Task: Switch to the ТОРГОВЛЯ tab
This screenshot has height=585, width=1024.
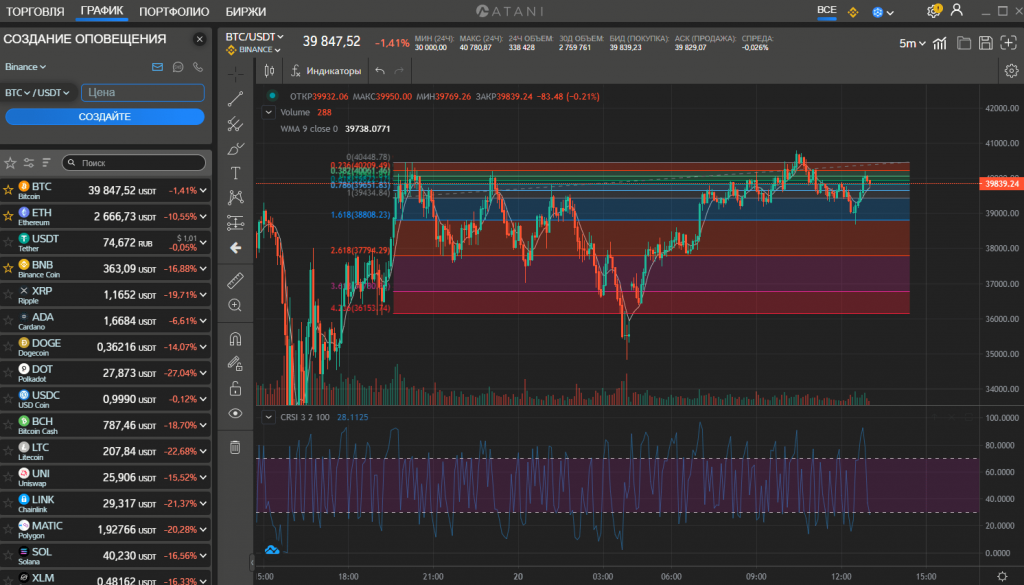Action: [x=35, y=12]
